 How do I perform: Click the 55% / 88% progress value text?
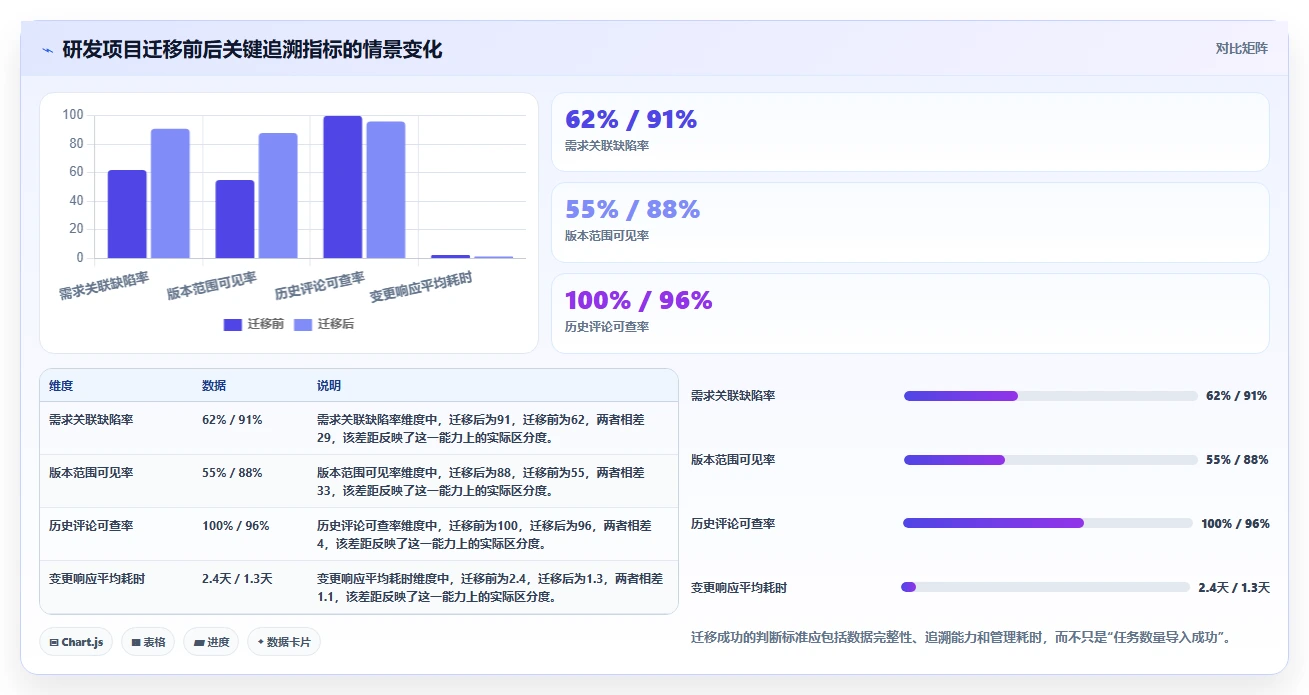point(1237,460)
